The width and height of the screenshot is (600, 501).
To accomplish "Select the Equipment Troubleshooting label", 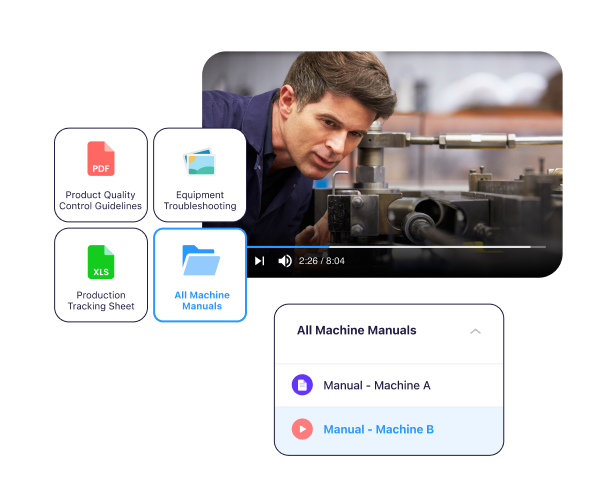I will pos(200,200).
